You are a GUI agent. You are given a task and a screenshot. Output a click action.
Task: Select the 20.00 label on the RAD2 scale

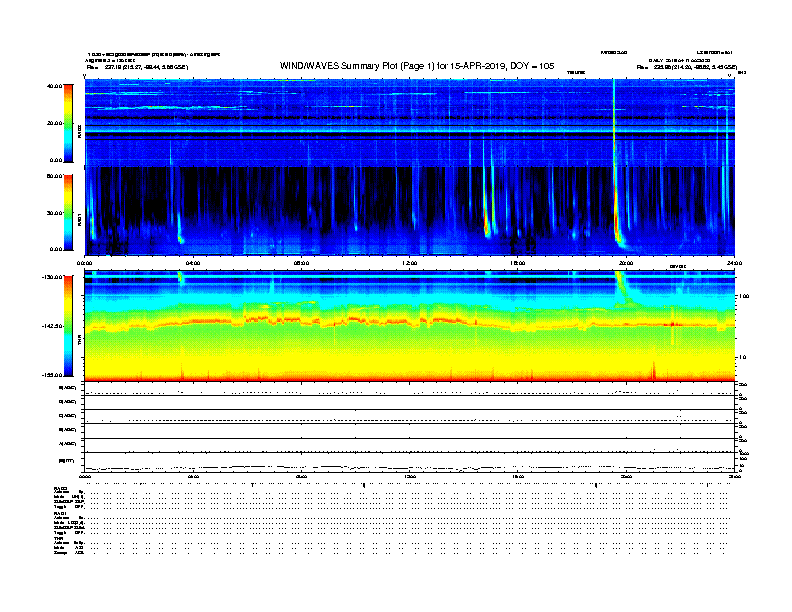pyautogui.click(x=54, y=123)
